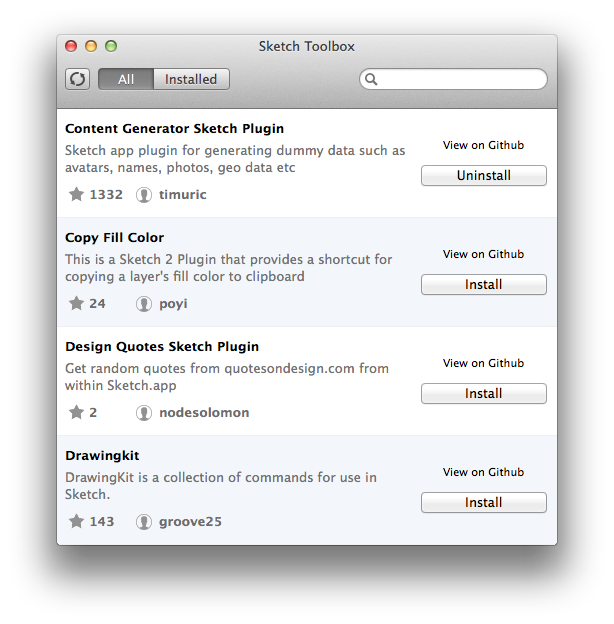Focus the plugin search field
Screen dimensions: 614x624
[460, 79]
